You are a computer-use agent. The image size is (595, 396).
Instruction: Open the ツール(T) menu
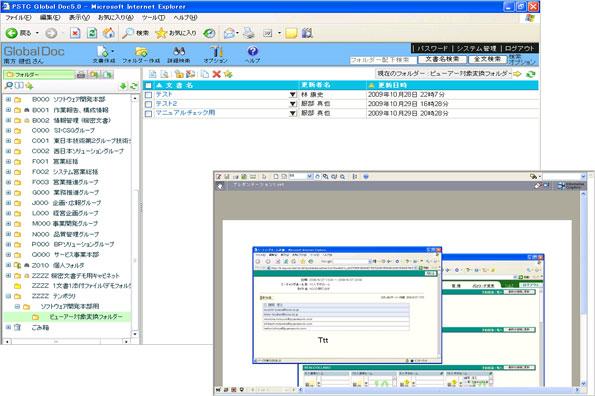(x=153, y=18)
